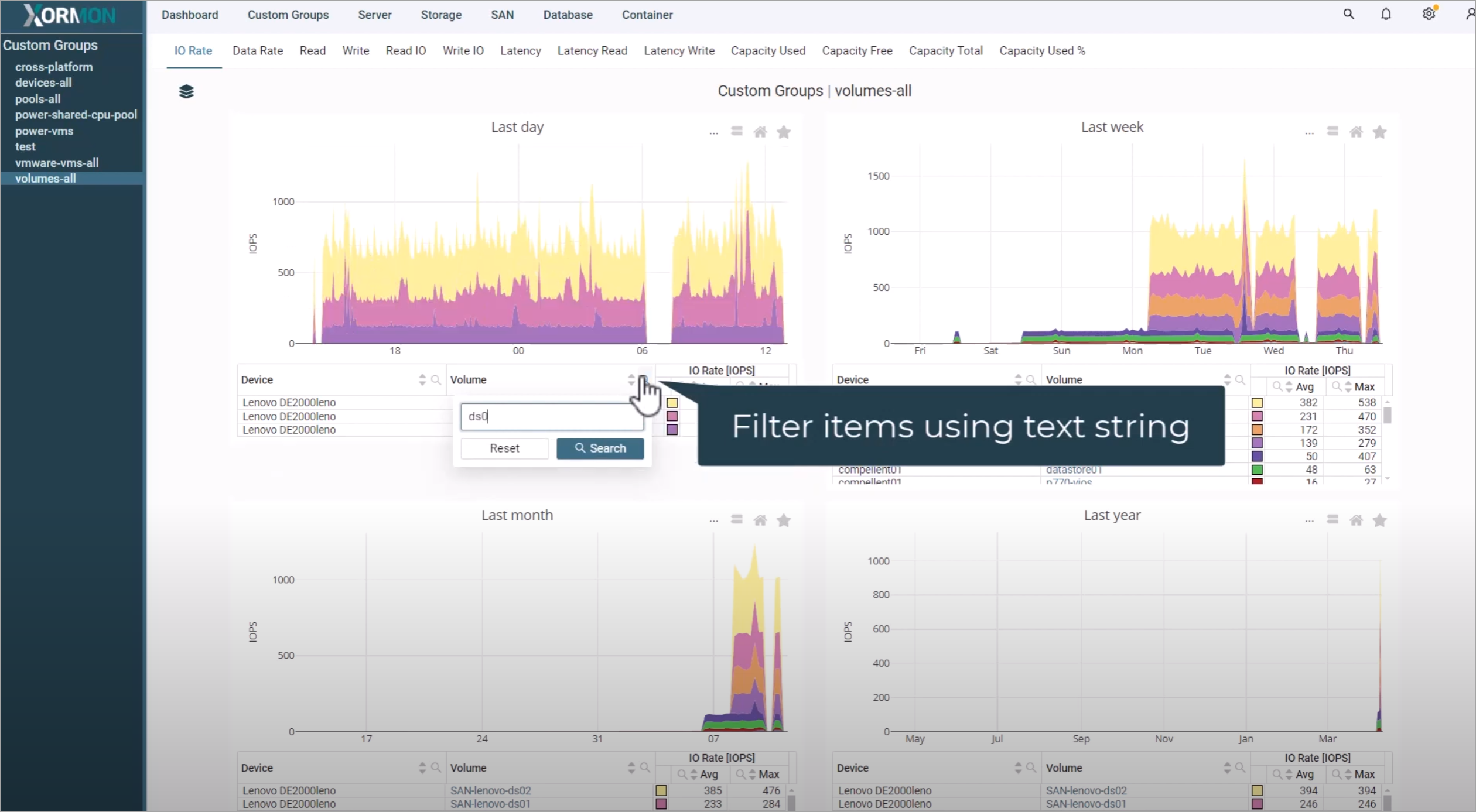The width and height of the screenshot is (1476, 812).
Task: Click the volume filter text field
Action: tap(552, 416)
